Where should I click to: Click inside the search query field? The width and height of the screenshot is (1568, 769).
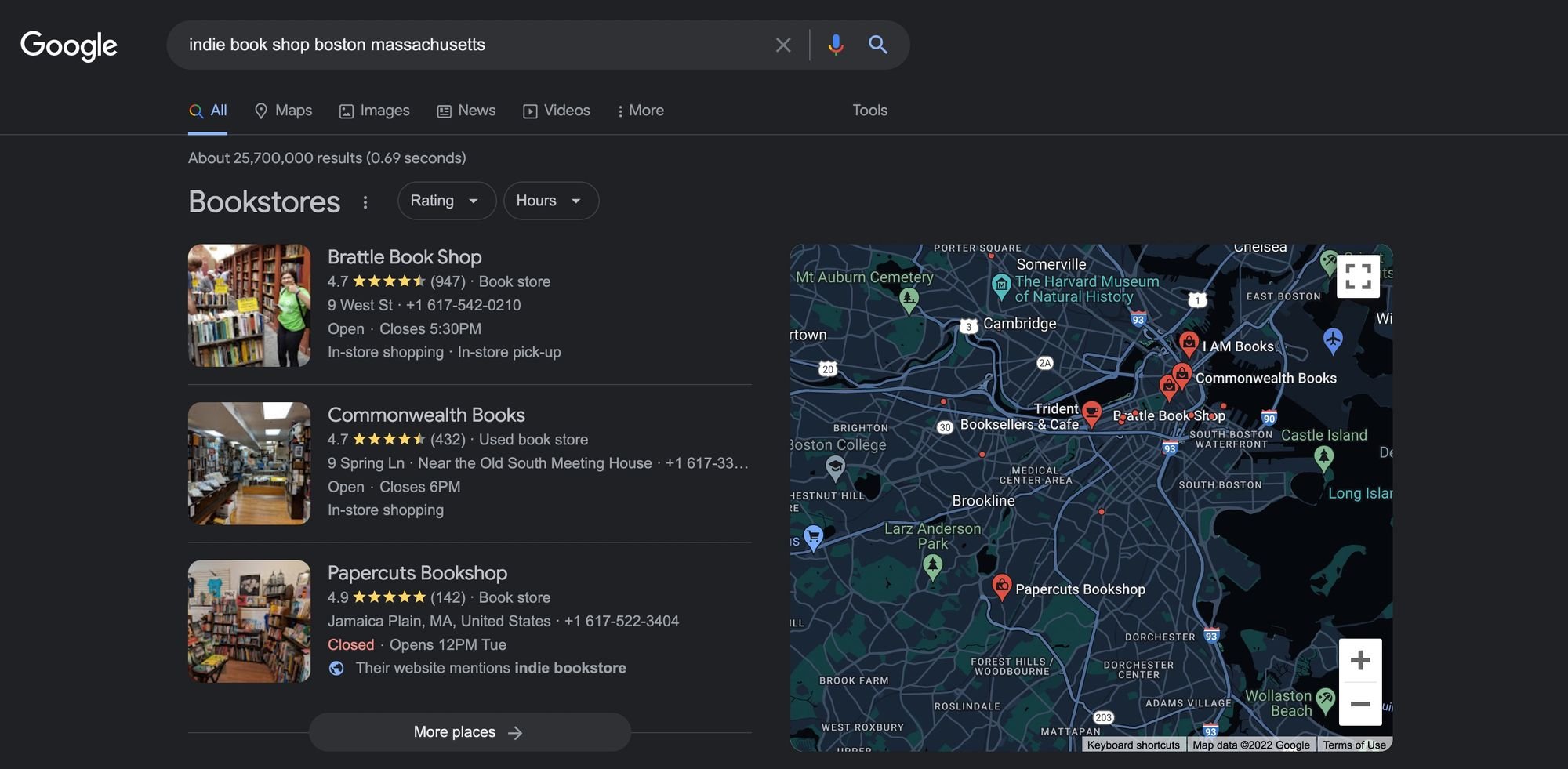(x=470, y=45)
